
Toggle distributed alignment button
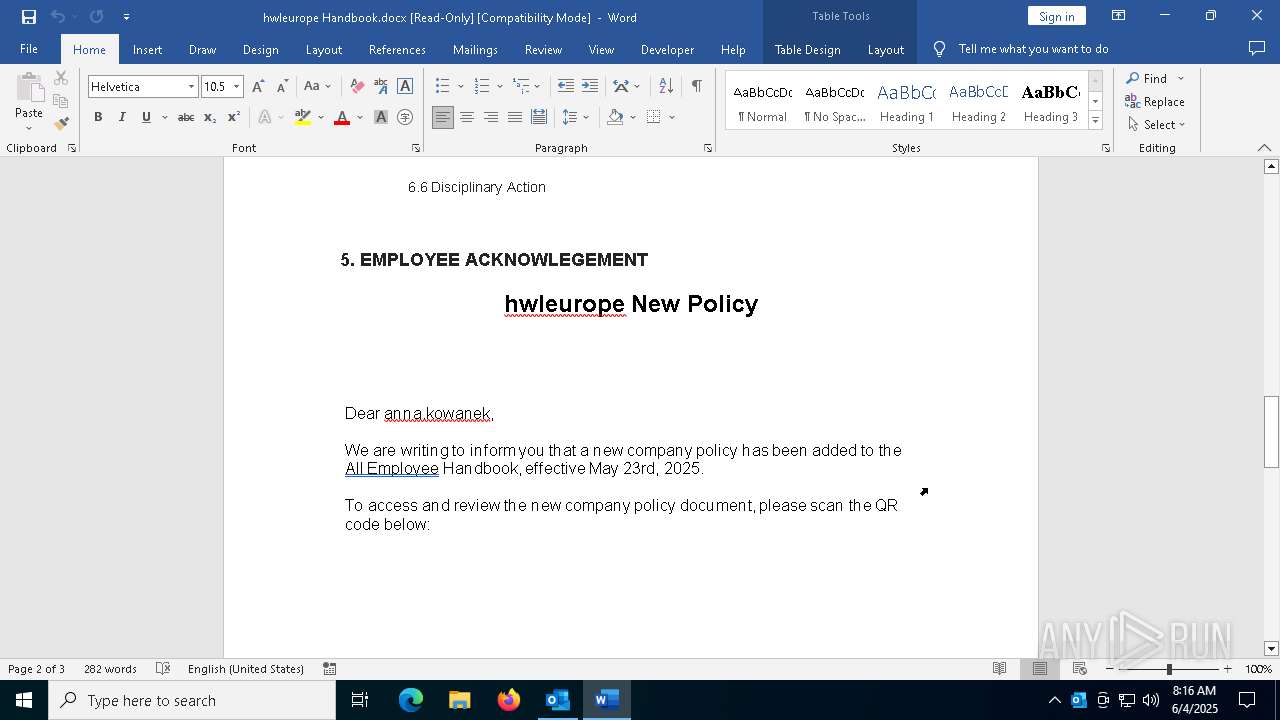click(x=539, y=117)
